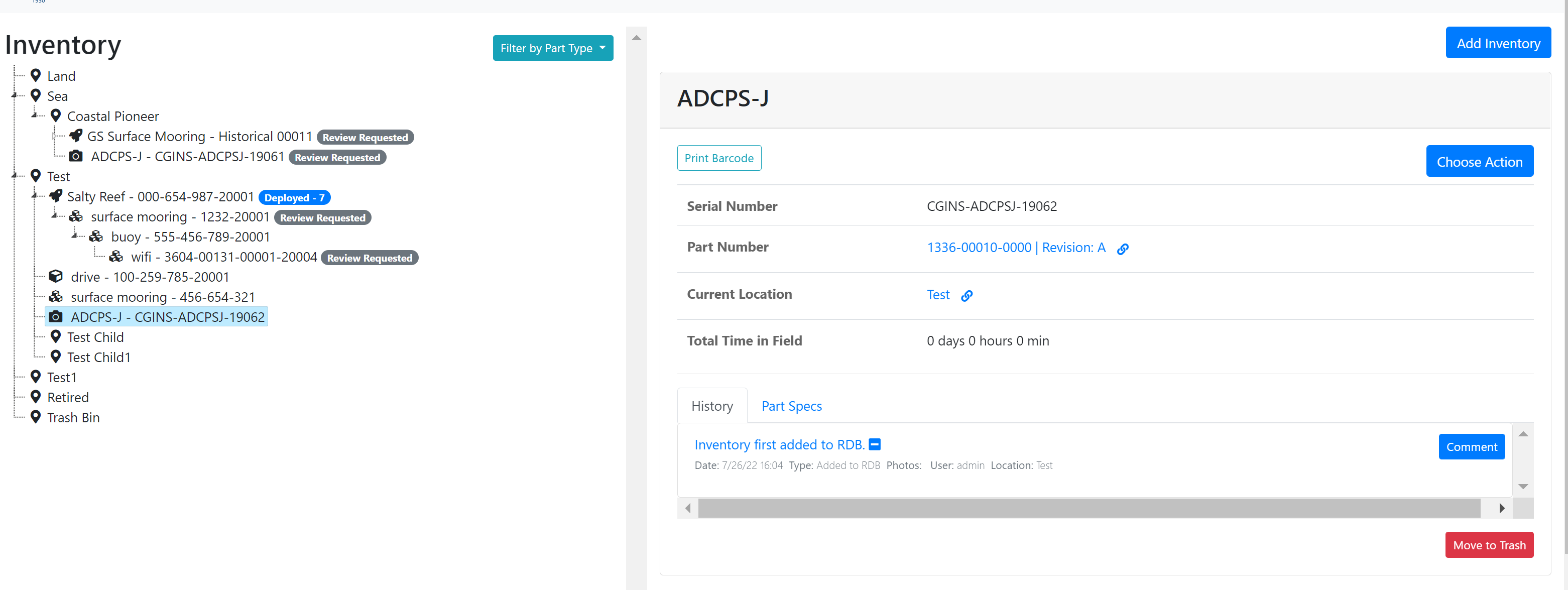Collapse the Coastal Pioneer tree branch
Viewport: 1568px width, 590px height.
[35, 114]
